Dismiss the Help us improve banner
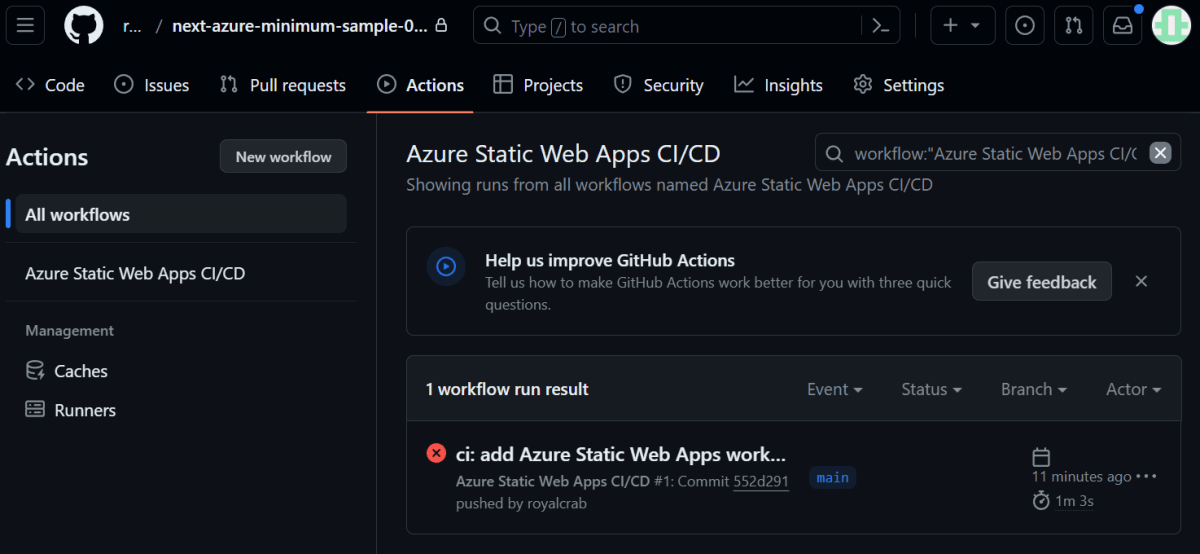 point(1141,282)
